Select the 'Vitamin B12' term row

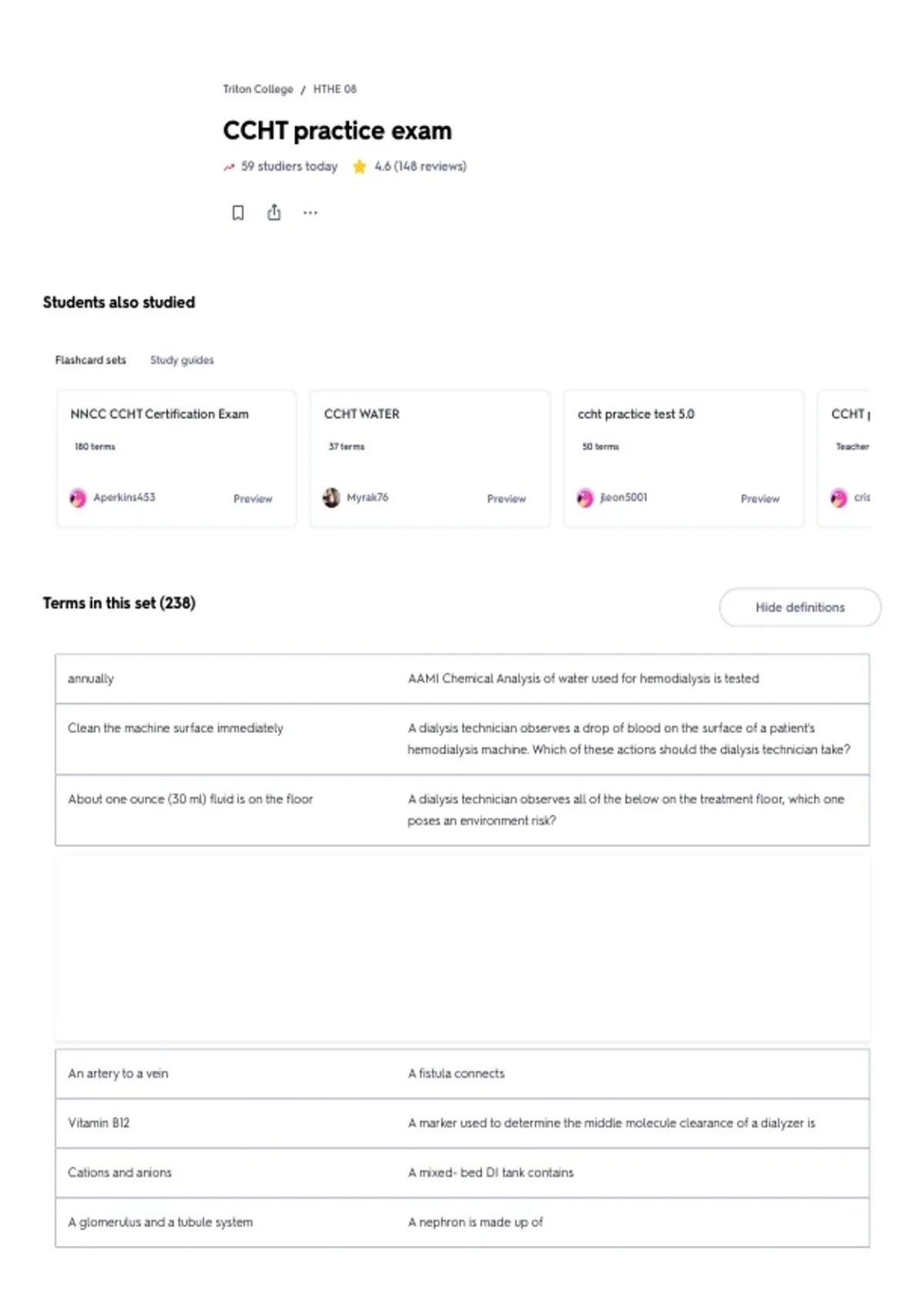pos(462,1123)
